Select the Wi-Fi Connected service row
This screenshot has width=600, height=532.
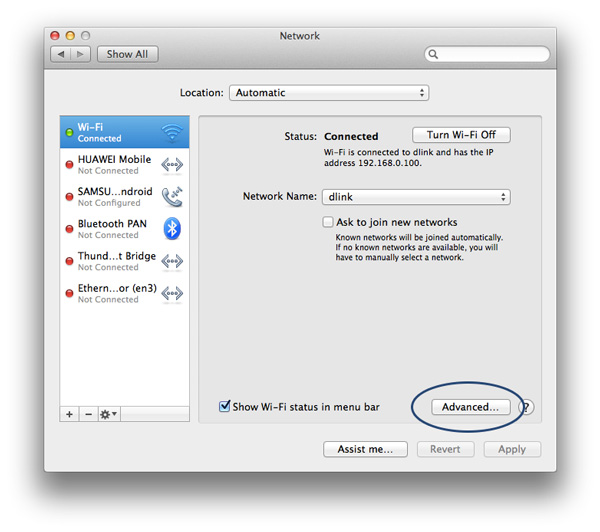125,132
